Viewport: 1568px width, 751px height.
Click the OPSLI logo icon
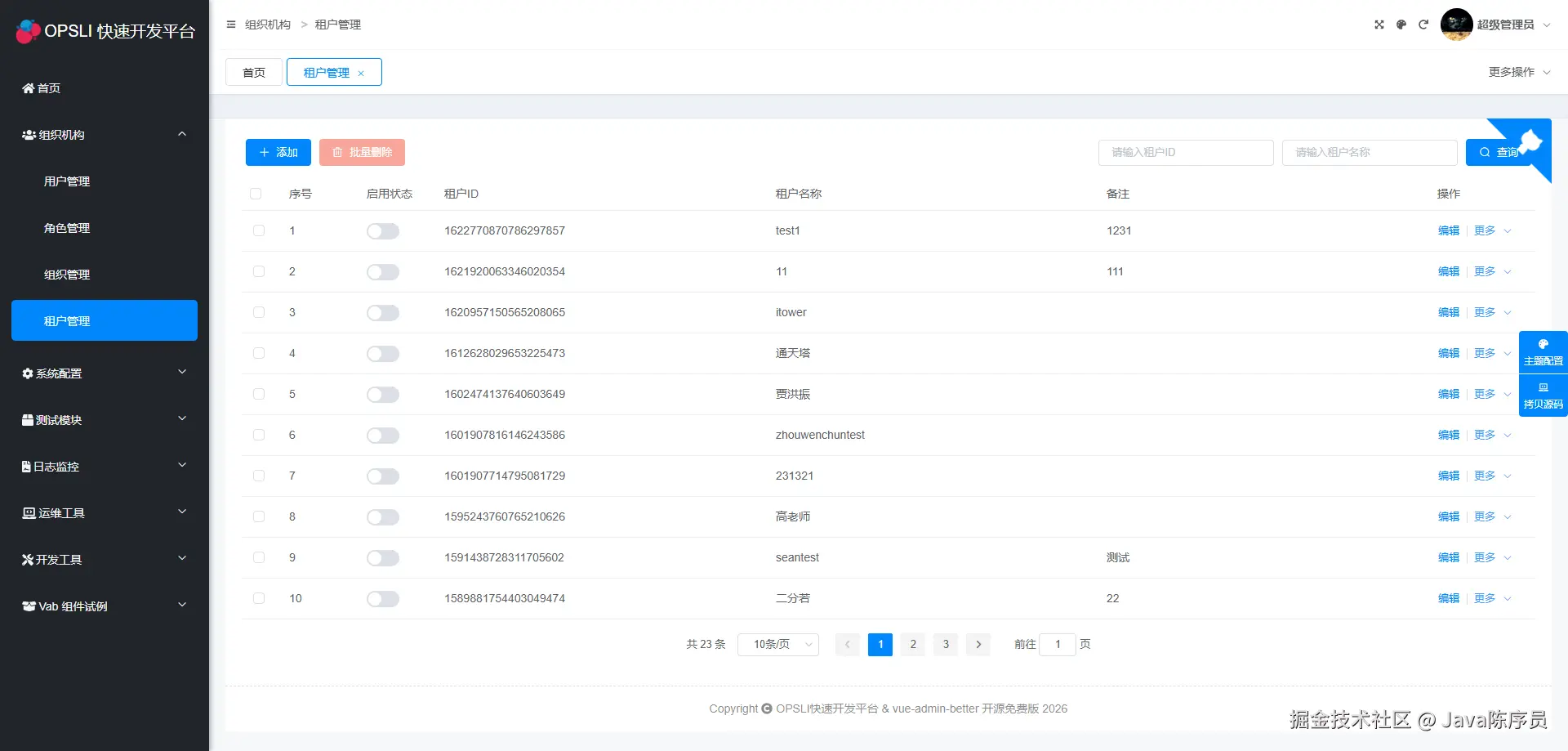tap(28, 31)
